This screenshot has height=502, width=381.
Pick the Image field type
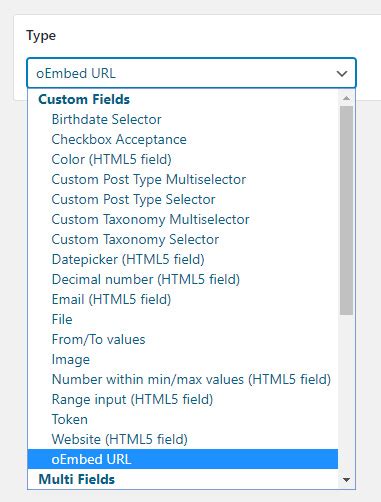pos(183,359)
